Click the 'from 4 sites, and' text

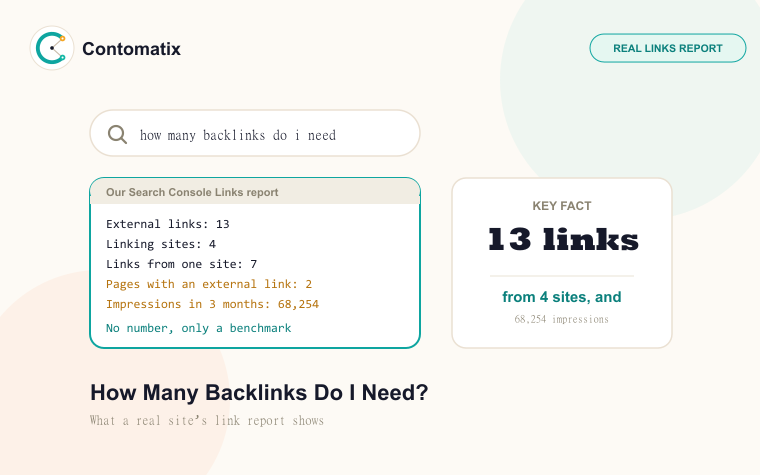562,297
